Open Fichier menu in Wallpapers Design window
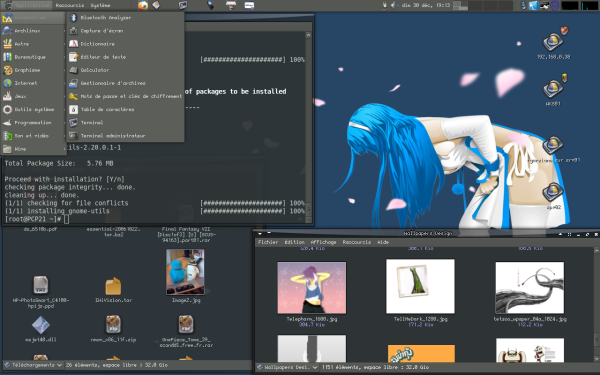 click(x=268, y=242)
